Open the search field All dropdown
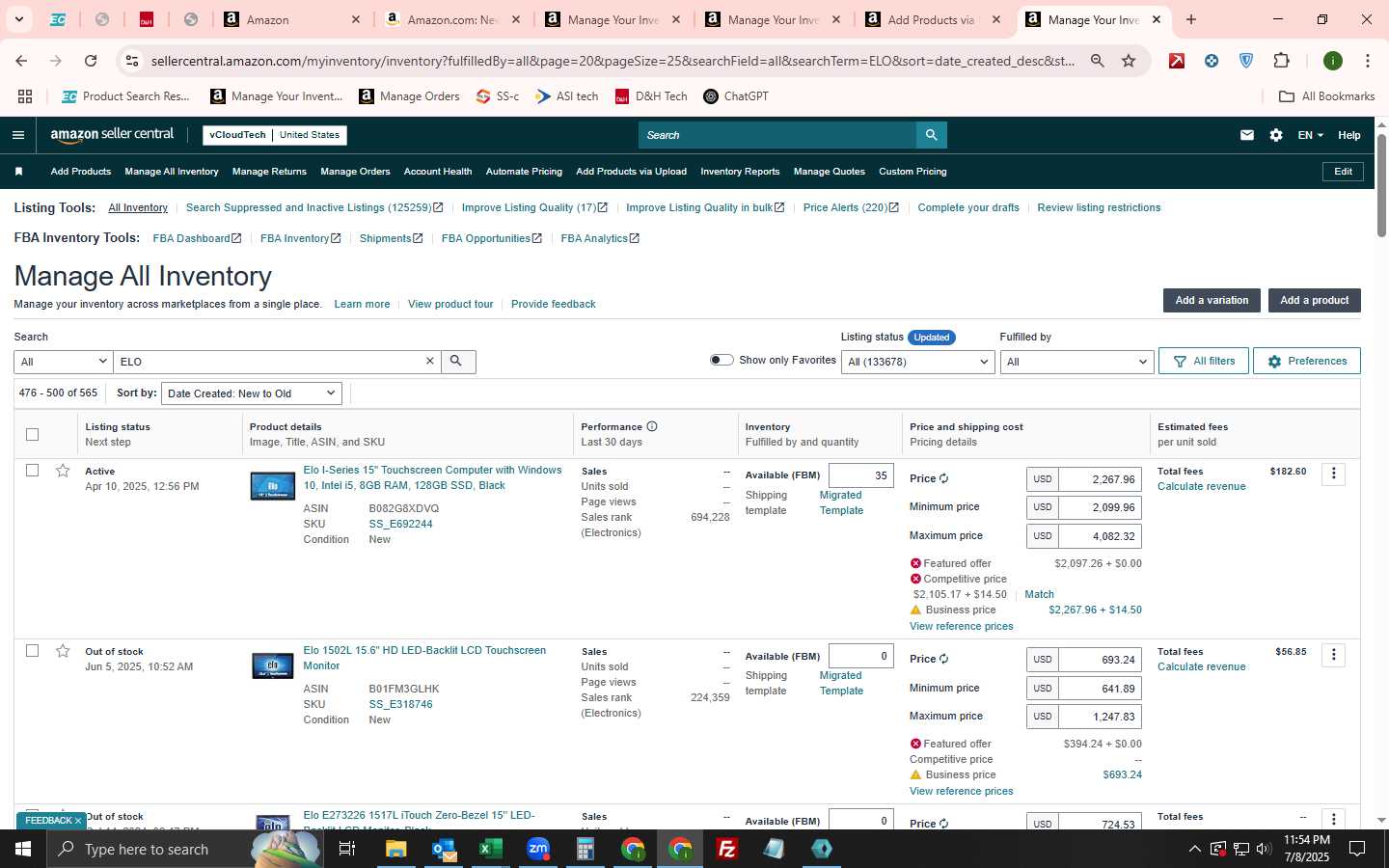Image resolution: width=1389 pixels, height=868 pixels. (64, 362)
